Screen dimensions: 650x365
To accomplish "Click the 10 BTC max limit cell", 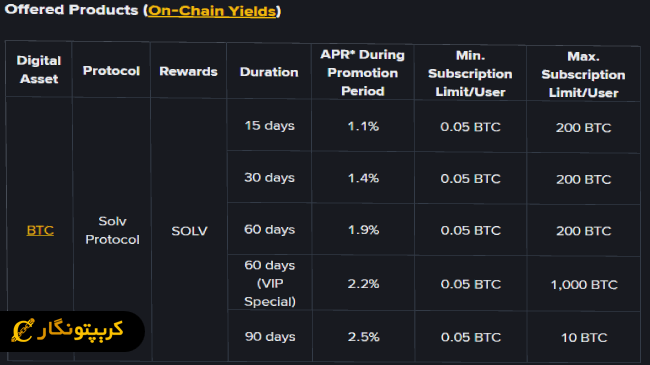I will pyautogui.click(x=584, y=338).
